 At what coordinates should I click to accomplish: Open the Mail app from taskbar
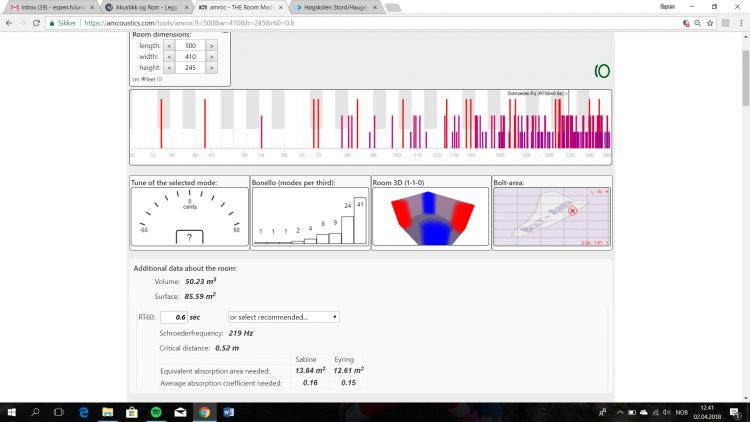click(180, 412)
